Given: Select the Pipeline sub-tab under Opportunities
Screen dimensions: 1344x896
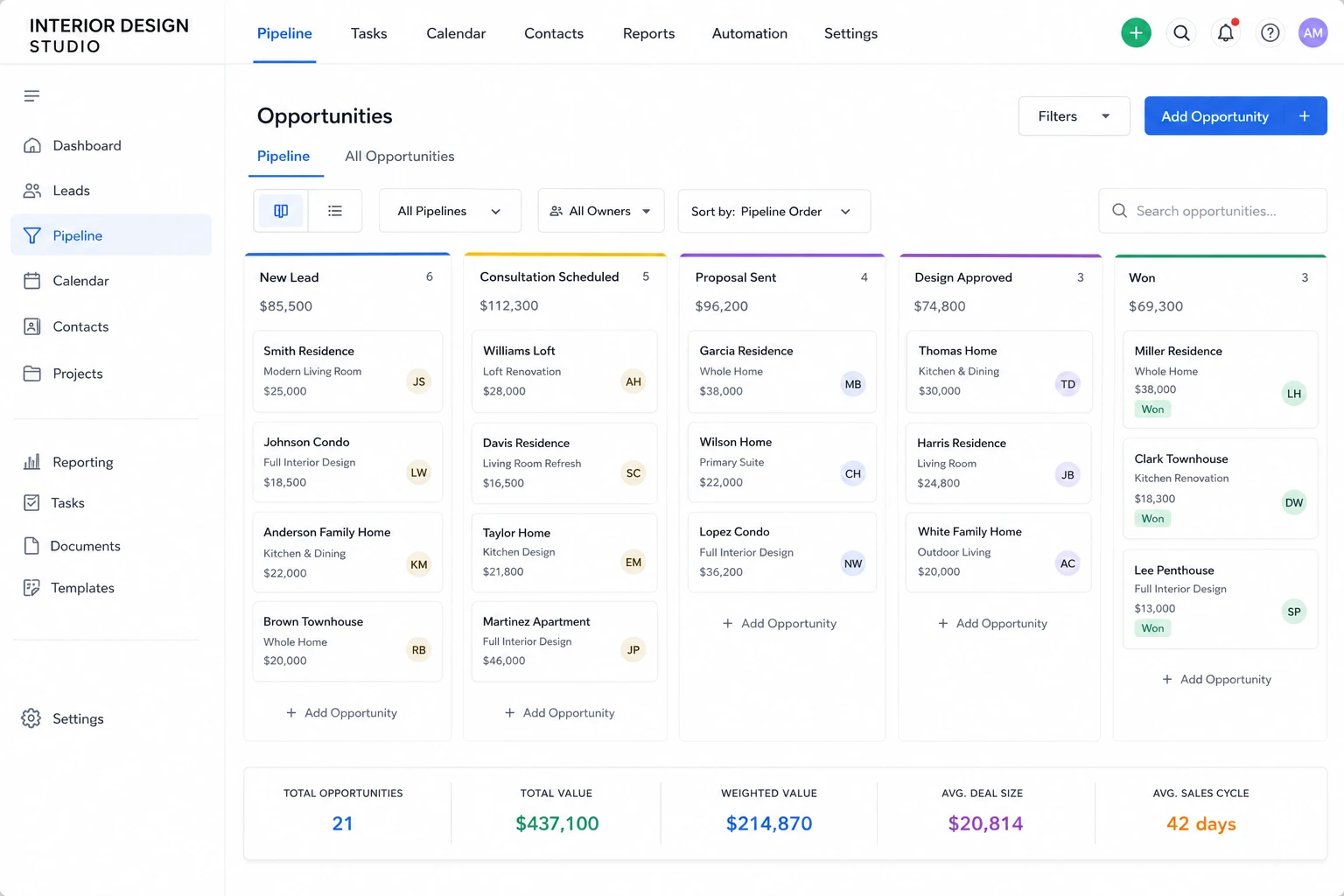Looking at the screenshot, I should click(283, 157).
